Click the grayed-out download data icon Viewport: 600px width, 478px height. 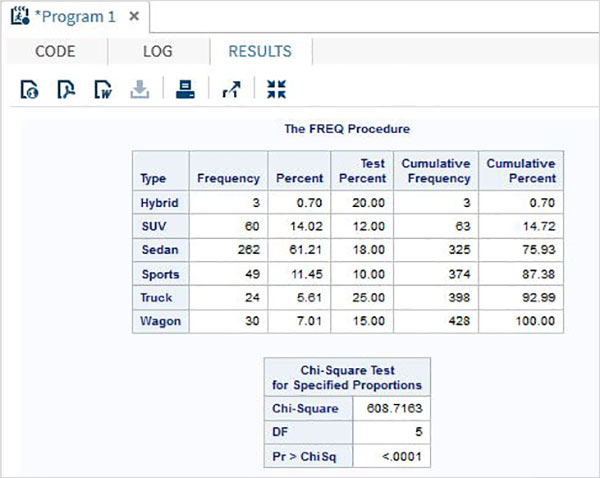coord(140,90)
